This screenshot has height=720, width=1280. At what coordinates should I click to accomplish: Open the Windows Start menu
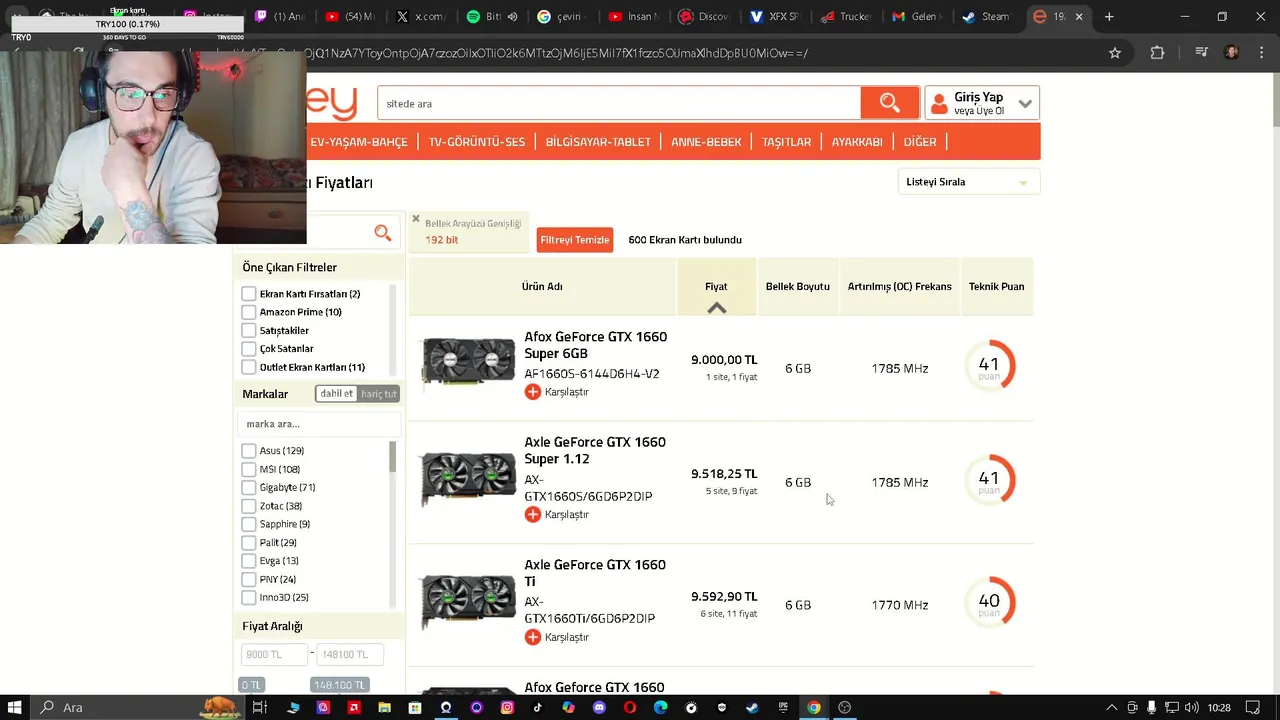click(x=15, y=707)
